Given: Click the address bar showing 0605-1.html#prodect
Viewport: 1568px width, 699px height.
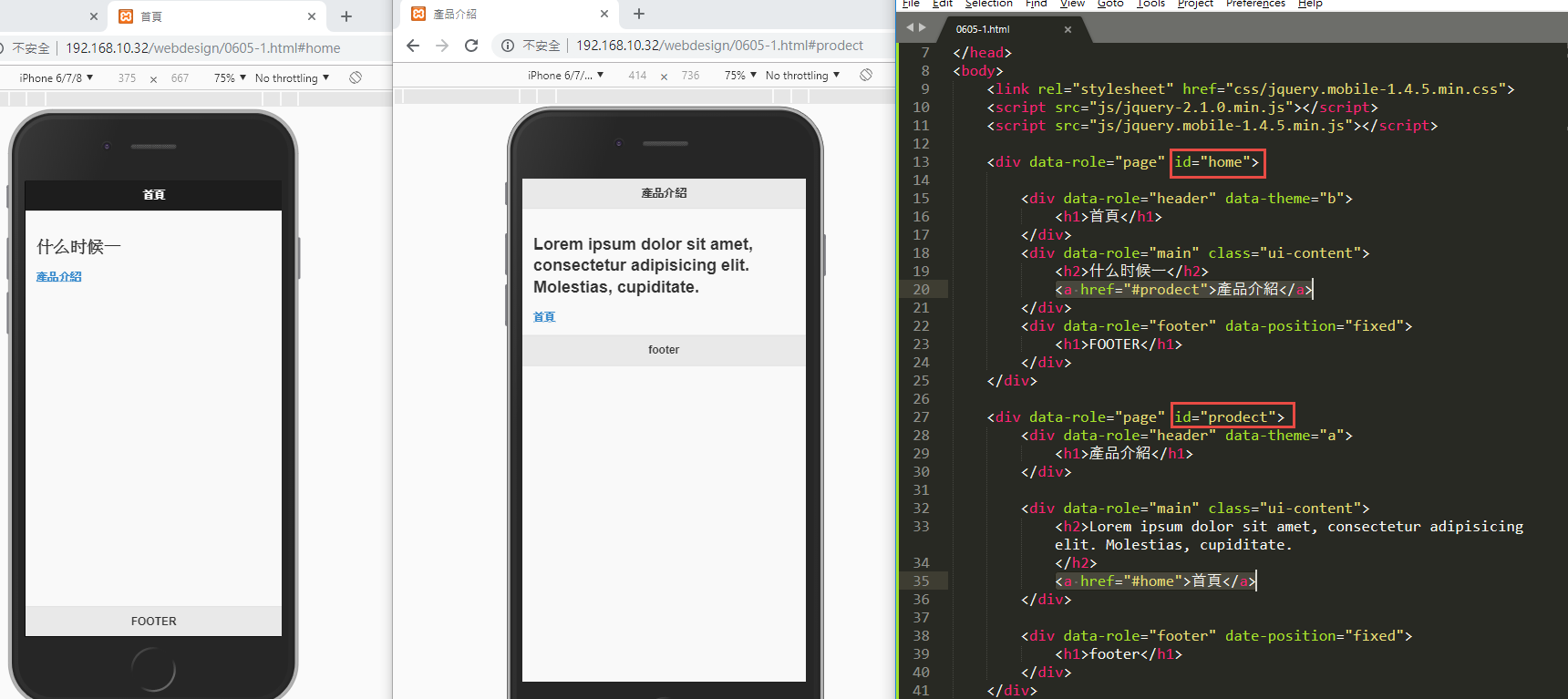Looking at the screenshot, I should point(719,46).
